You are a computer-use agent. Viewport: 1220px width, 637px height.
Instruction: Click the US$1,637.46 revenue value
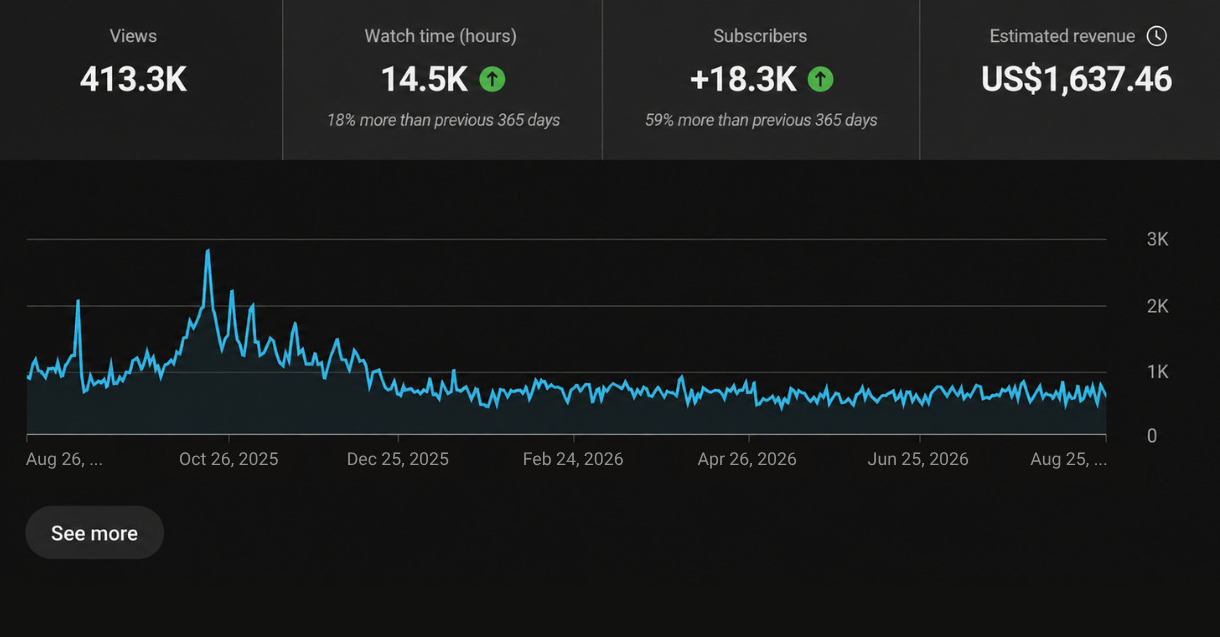tap(1077, 79)
